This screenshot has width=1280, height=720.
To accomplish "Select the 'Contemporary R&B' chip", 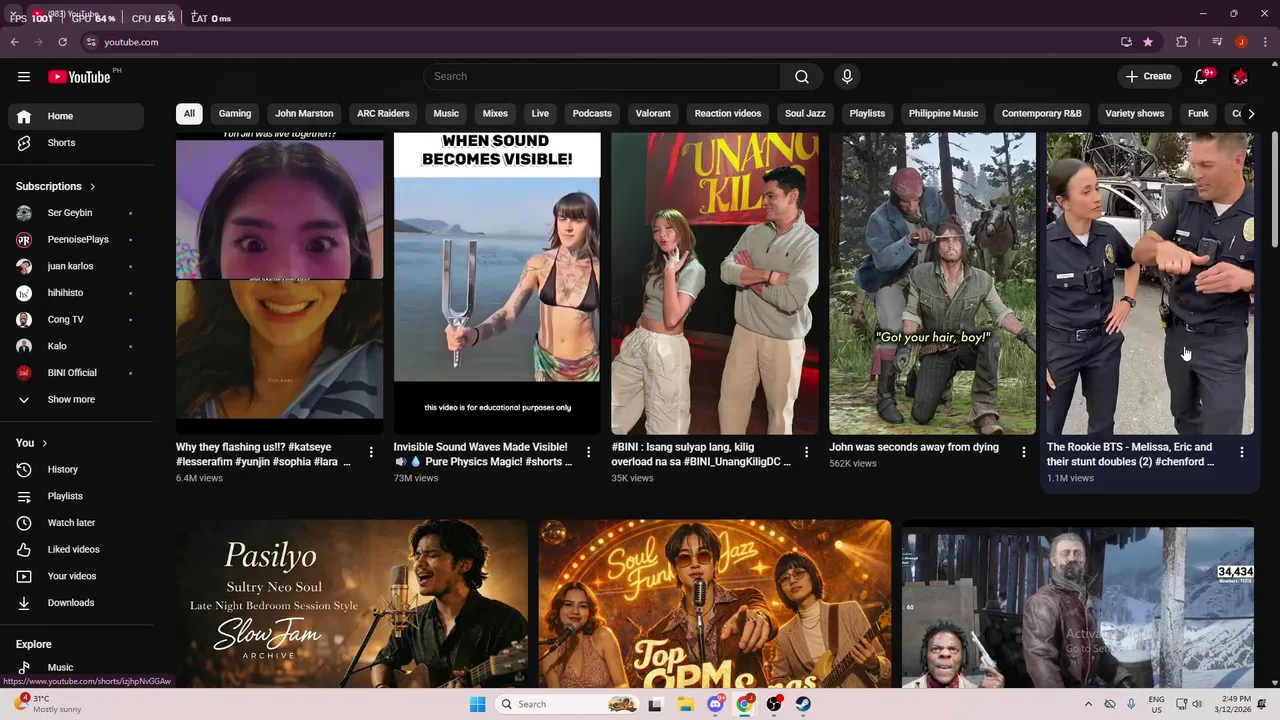I will [x=1041, y=114].
